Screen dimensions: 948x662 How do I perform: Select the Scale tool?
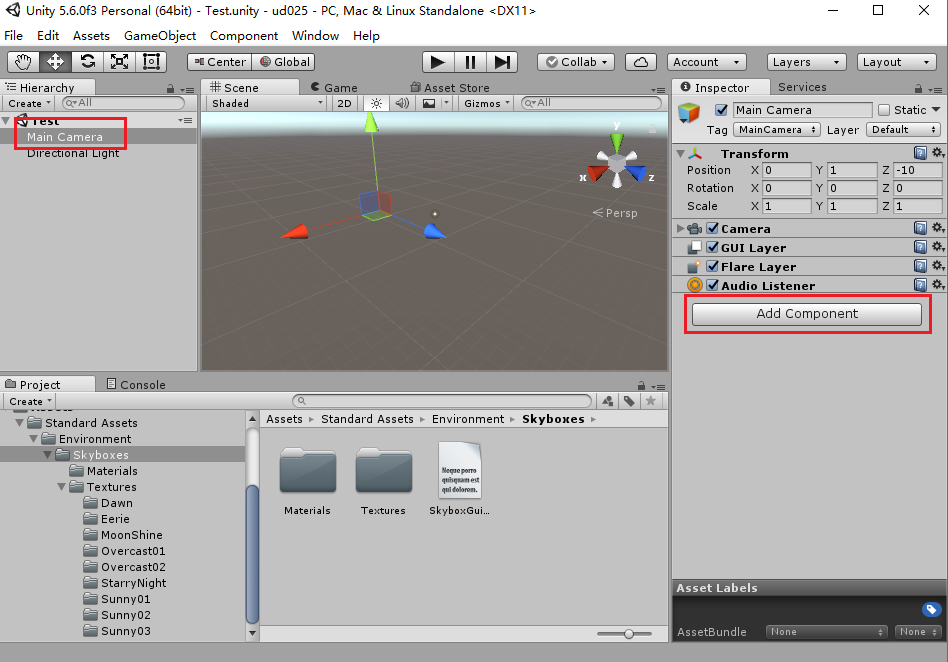click(x=119, y=62)
